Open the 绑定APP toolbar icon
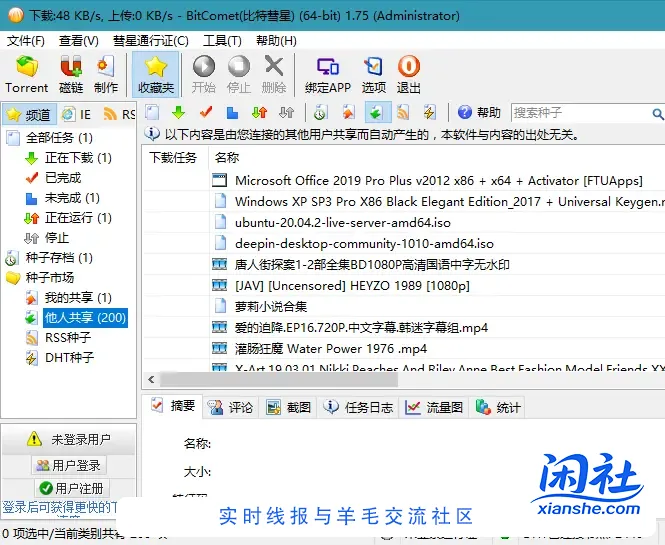 tap(327, 74)
